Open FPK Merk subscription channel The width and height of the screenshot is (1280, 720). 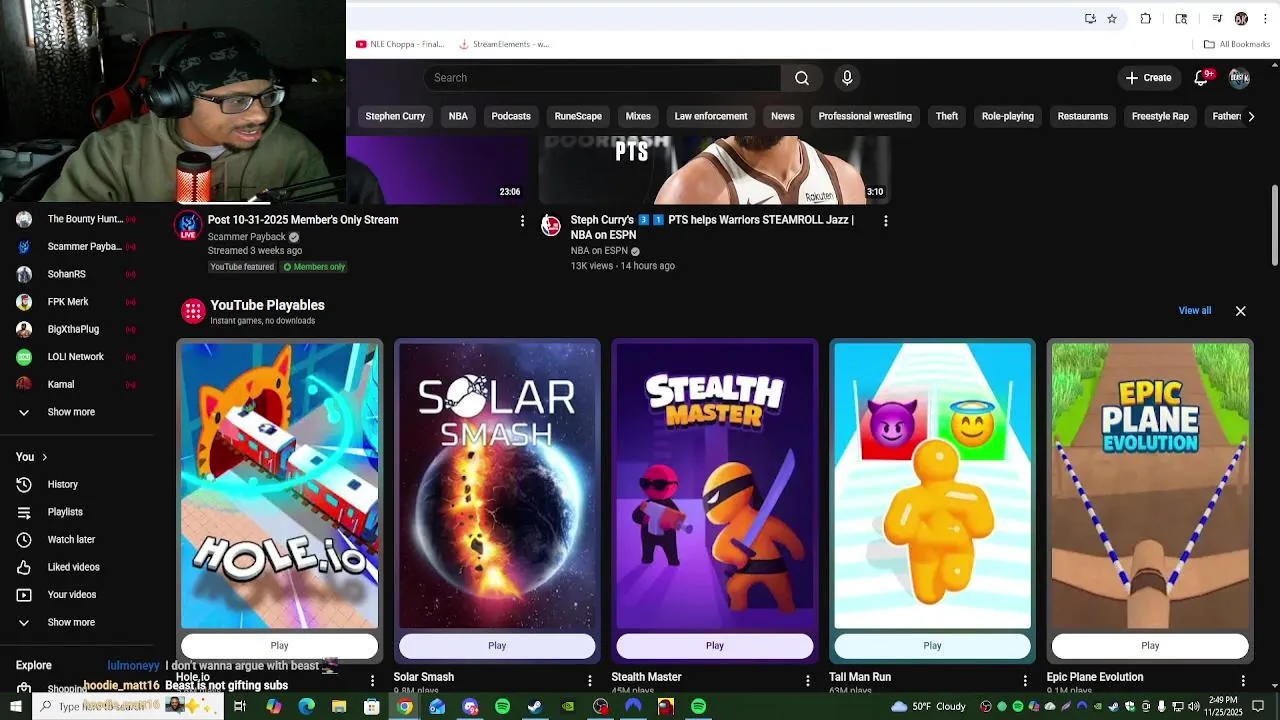pos(77,302)
